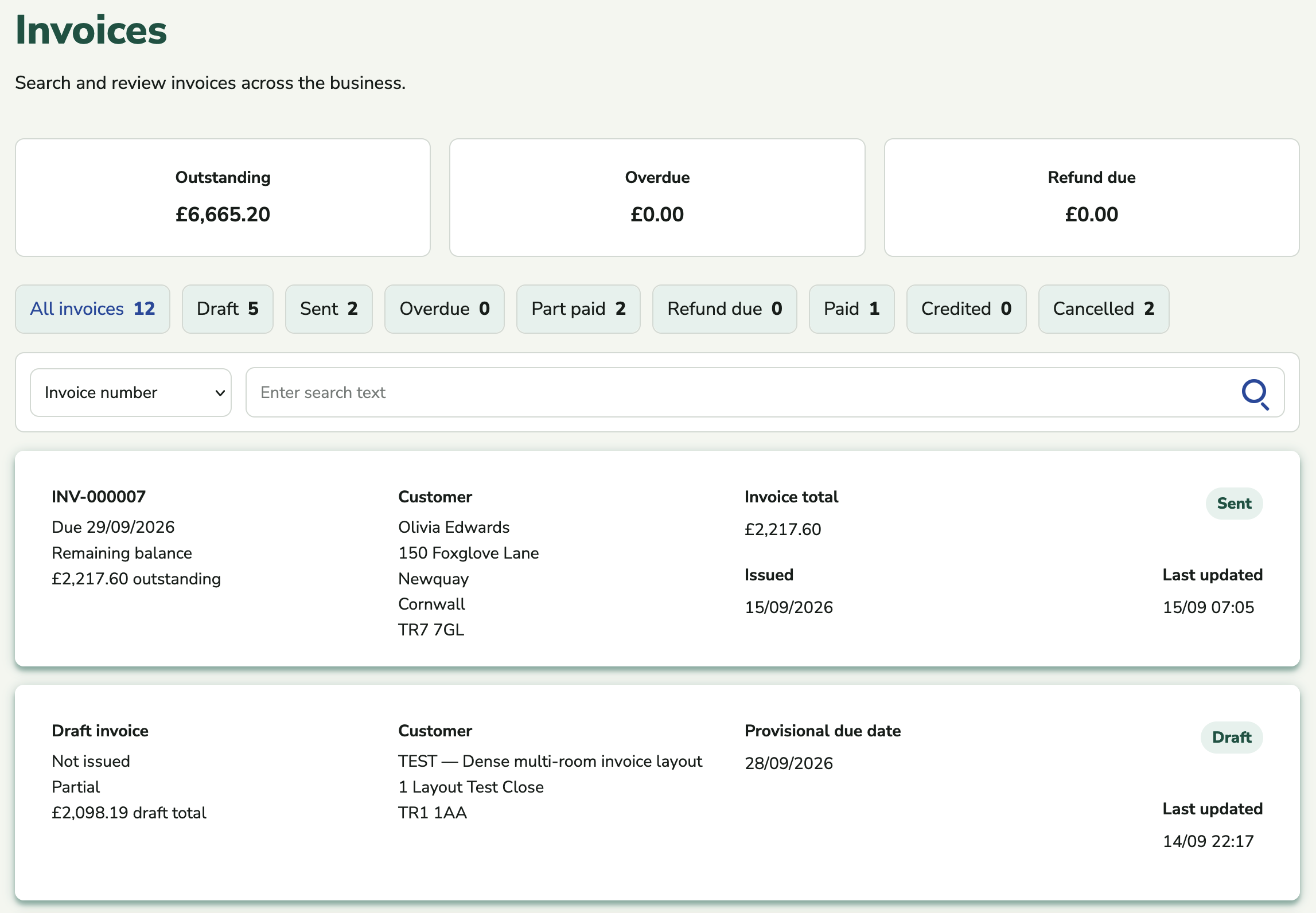Click the last updated 14/09 22:17 value

[x=1208, y=841]
